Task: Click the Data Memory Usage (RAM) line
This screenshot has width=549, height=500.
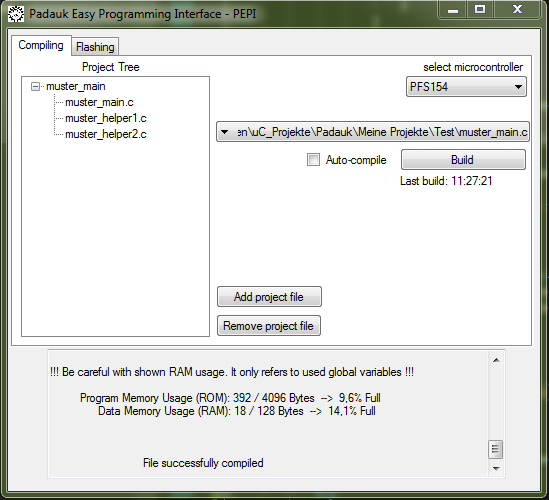Action: tap(237, 411)
